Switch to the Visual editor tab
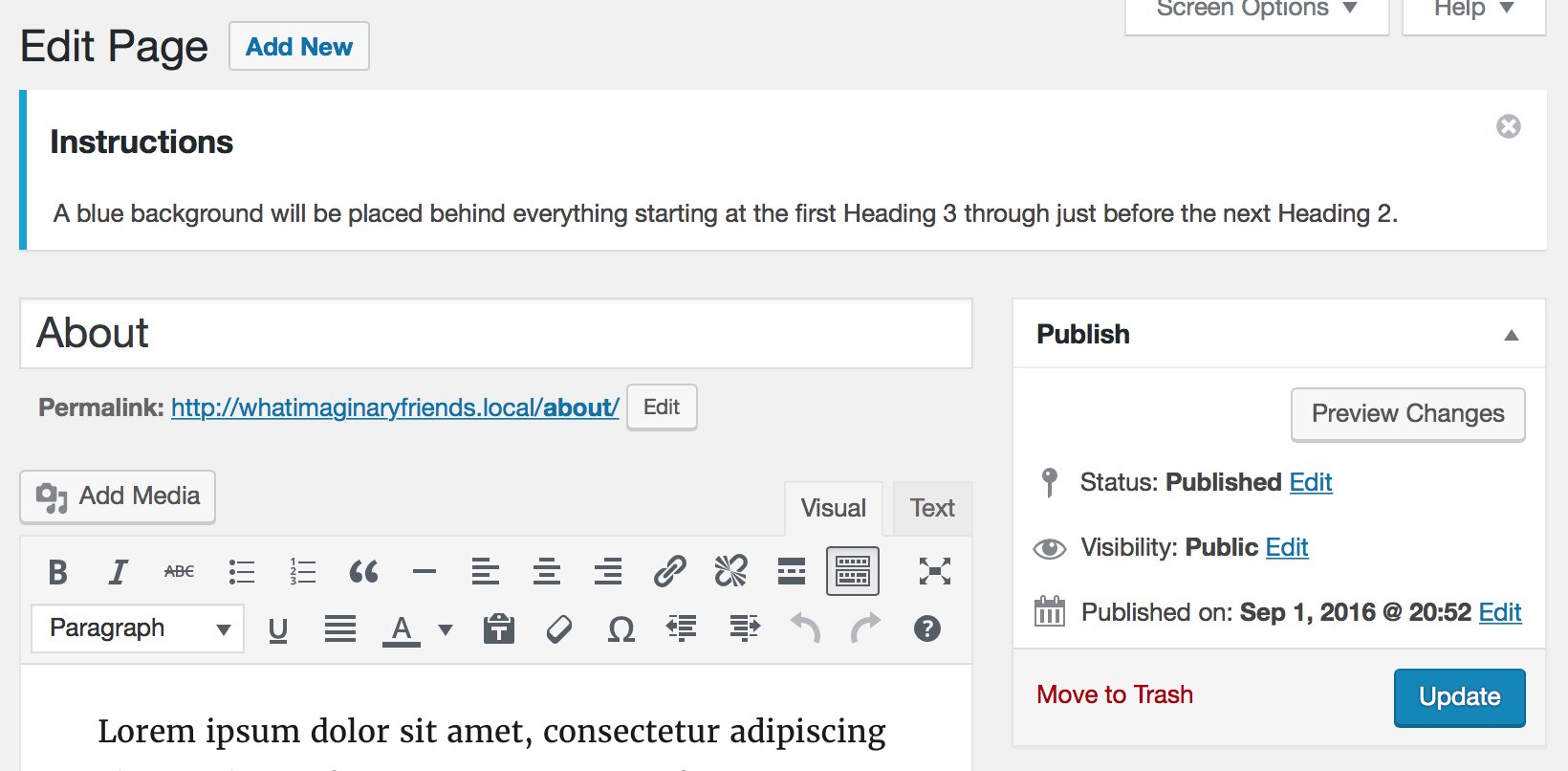This screenshot has height=771, width=1568. pos(834,508)
